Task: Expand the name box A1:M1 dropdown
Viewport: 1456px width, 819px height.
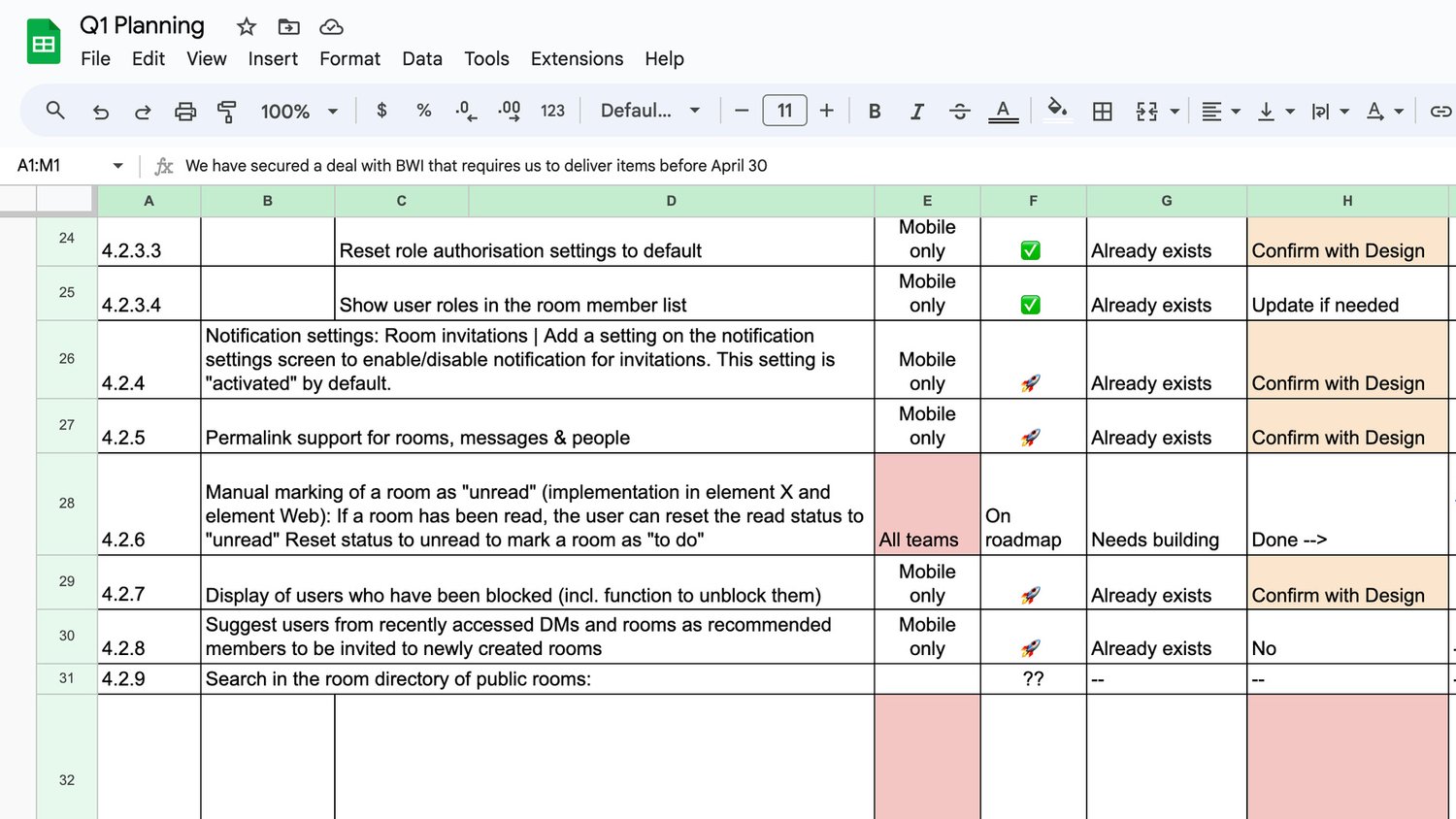Action: click(118, 166)
